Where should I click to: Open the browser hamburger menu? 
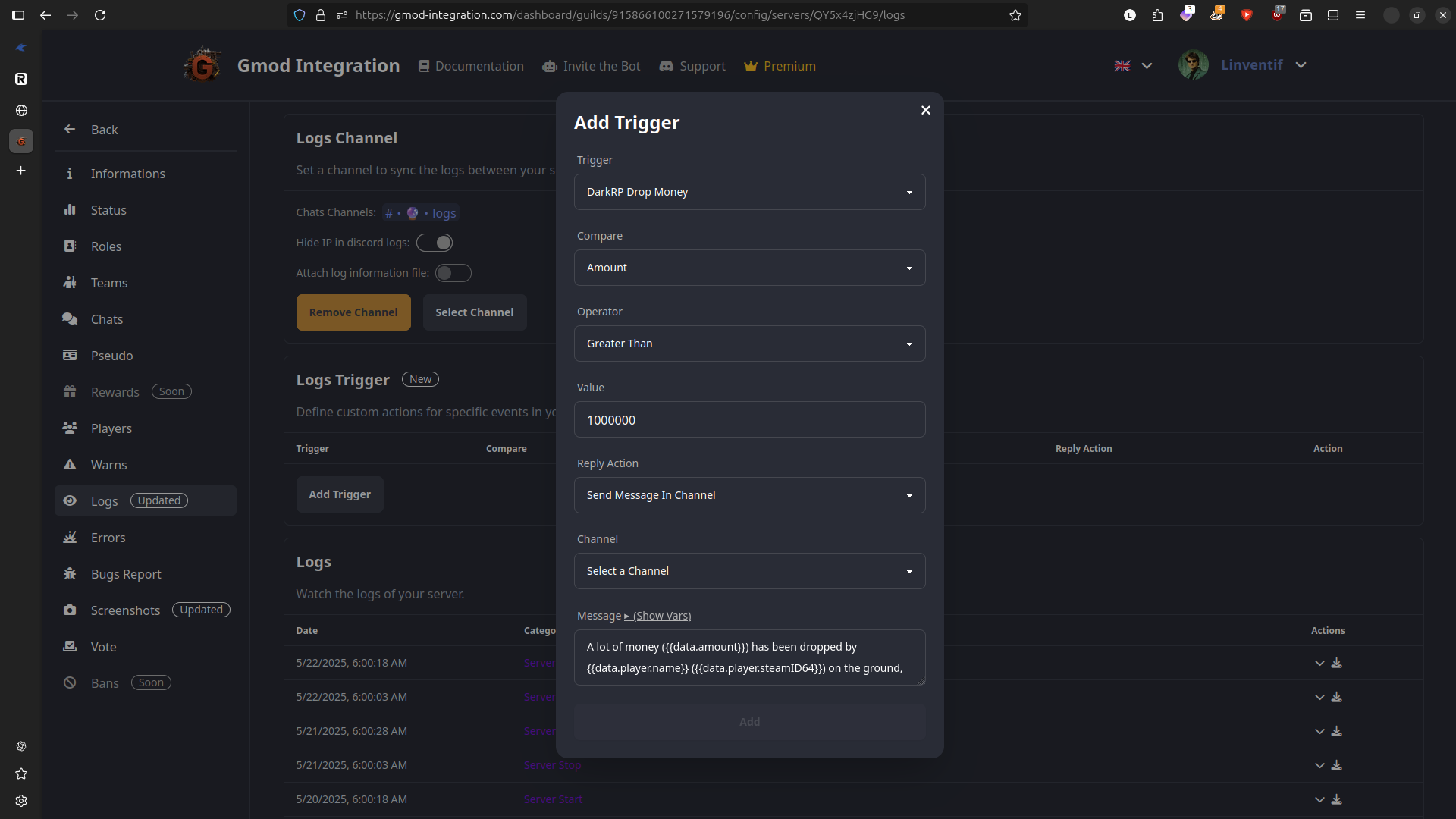pyautogui.click(x=1360, y=15)
